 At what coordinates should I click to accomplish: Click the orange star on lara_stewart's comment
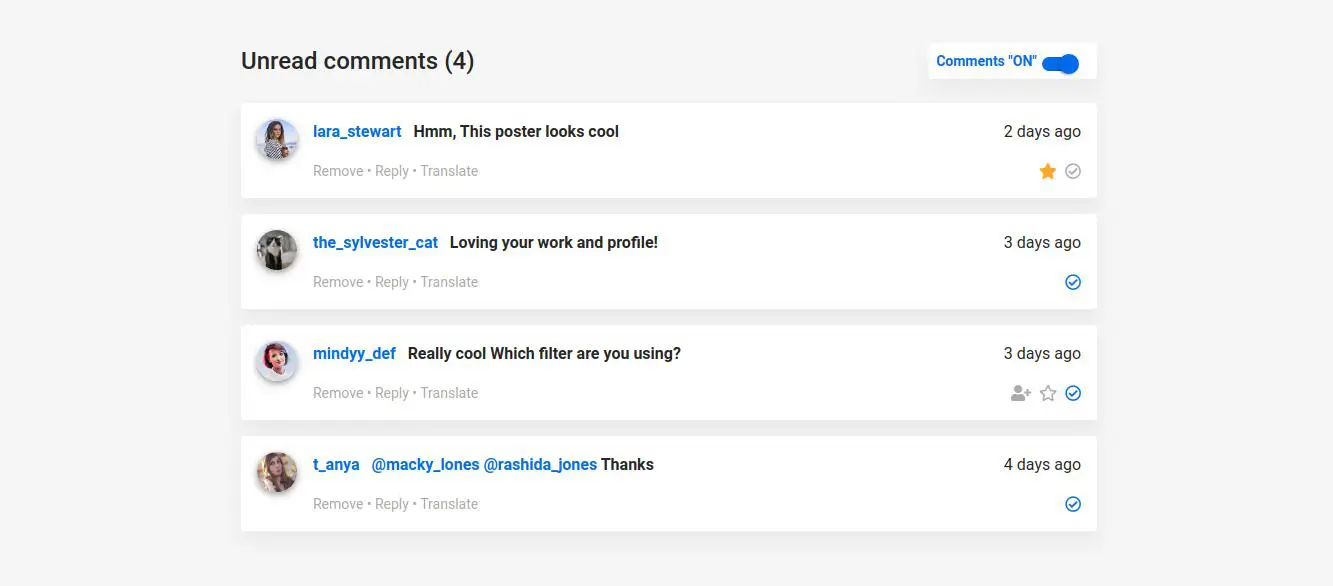coord(1048,172)
